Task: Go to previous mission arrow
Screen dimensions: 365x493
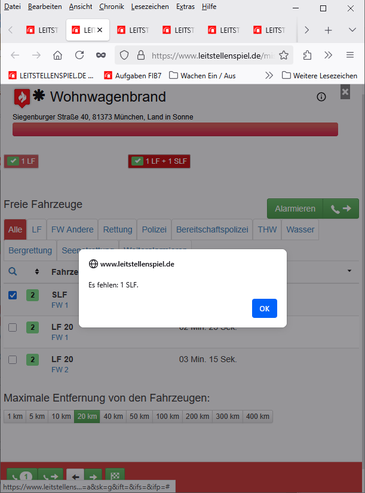Action: pyautogui.click(x=75, y=477)
